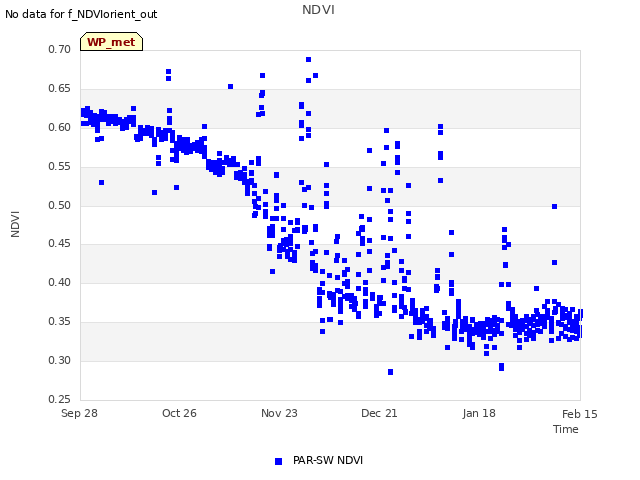This screenshot has width=640, height=480.
Task: Click the Nov 23 x-axis tick label
Action: tap(279, 413)
